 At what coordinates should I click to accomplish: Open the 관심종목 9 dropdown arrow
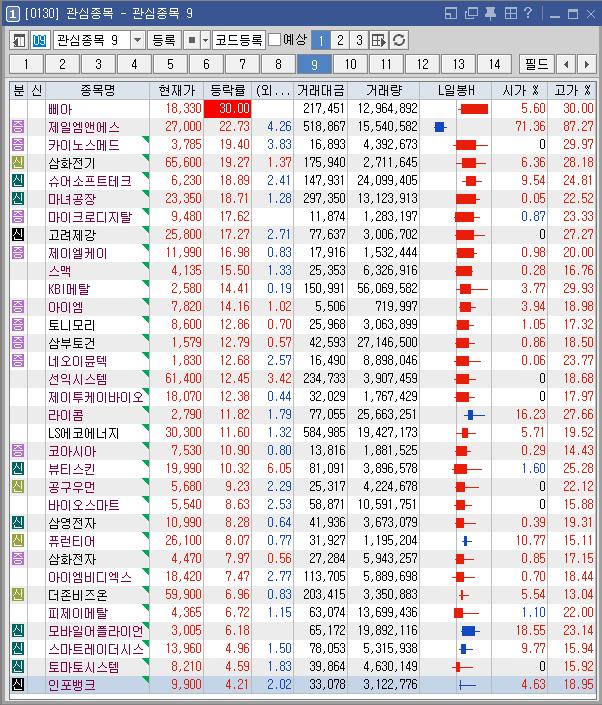coord(138,40)
